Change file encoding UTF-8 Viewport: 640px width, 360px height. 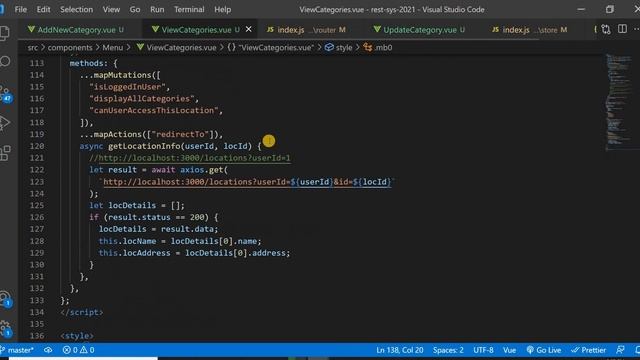click(483, 350)
